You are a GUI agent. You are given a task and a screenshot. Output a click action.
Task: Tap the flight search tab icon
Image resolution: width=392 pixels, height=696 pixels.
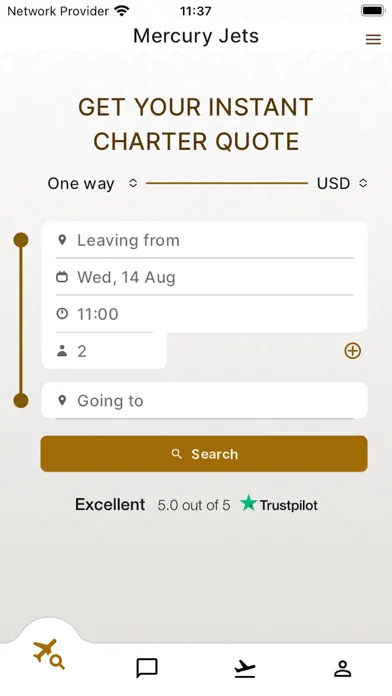point(49,654)
